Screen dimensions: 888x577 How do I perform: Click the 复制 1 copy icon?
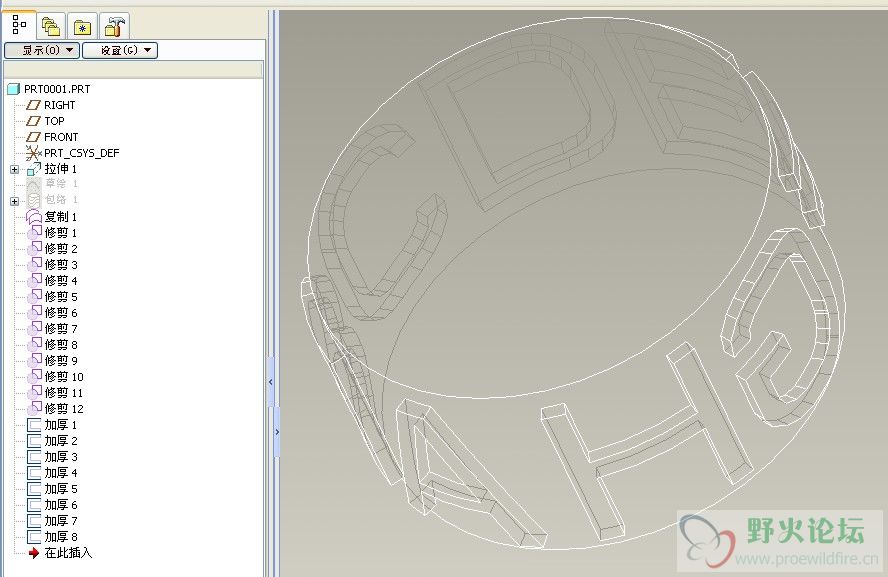[x=34, y=216]
